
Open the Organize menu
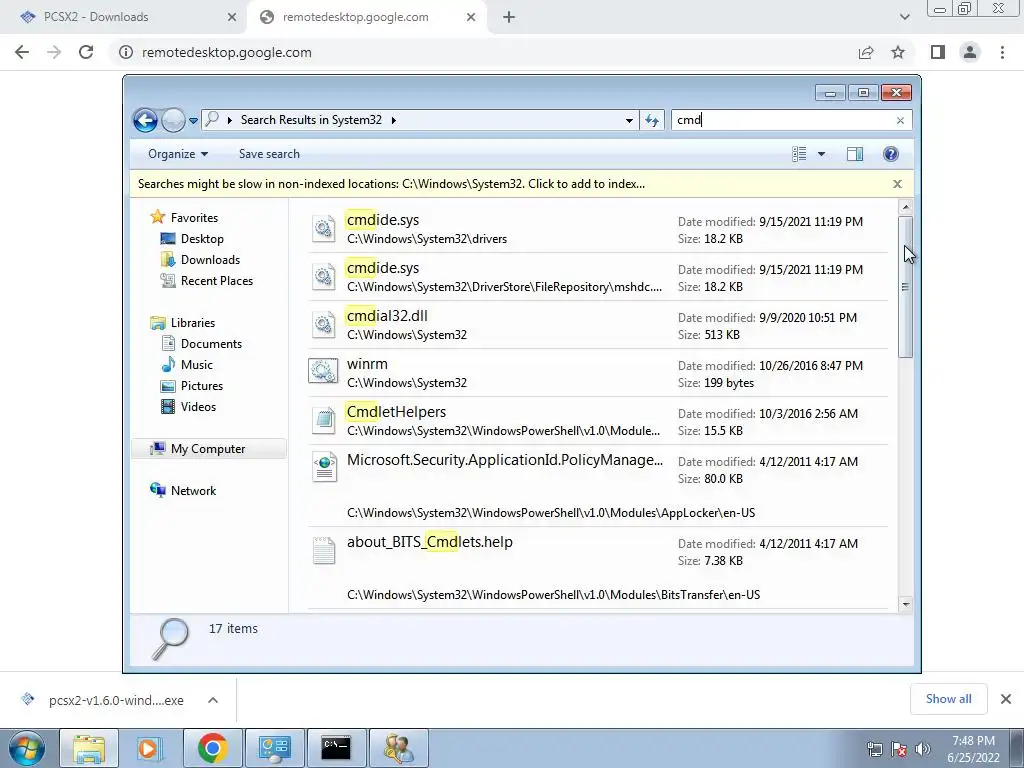[x=178, y=154]
